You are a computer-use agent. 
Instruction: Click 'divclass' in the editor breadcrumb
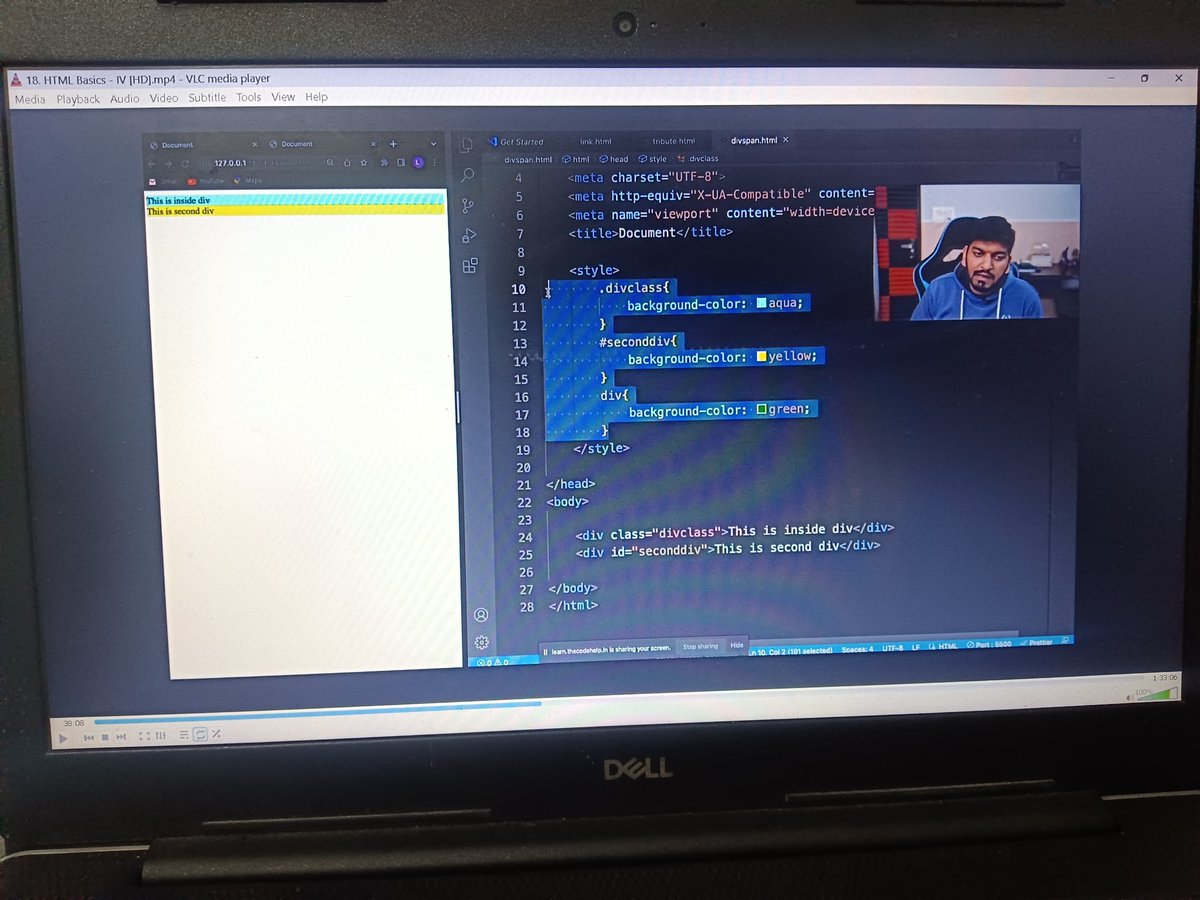coord(703,158)
